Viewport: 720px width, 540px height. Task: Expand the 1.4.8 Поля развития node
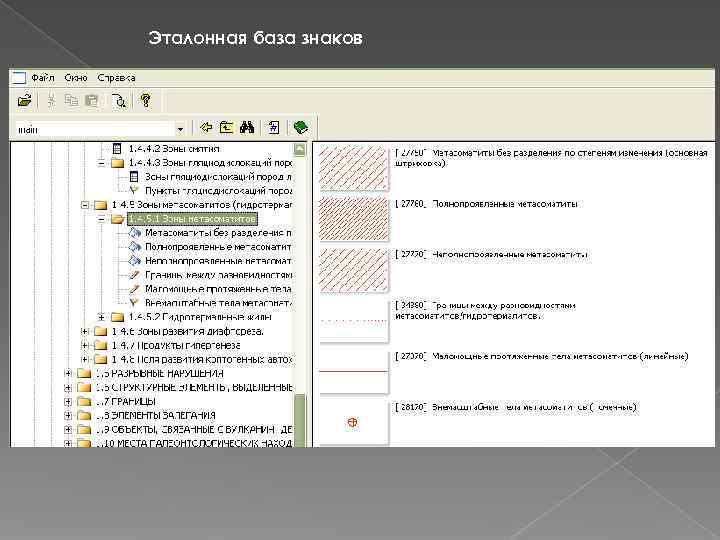click(x=84, y=359)
